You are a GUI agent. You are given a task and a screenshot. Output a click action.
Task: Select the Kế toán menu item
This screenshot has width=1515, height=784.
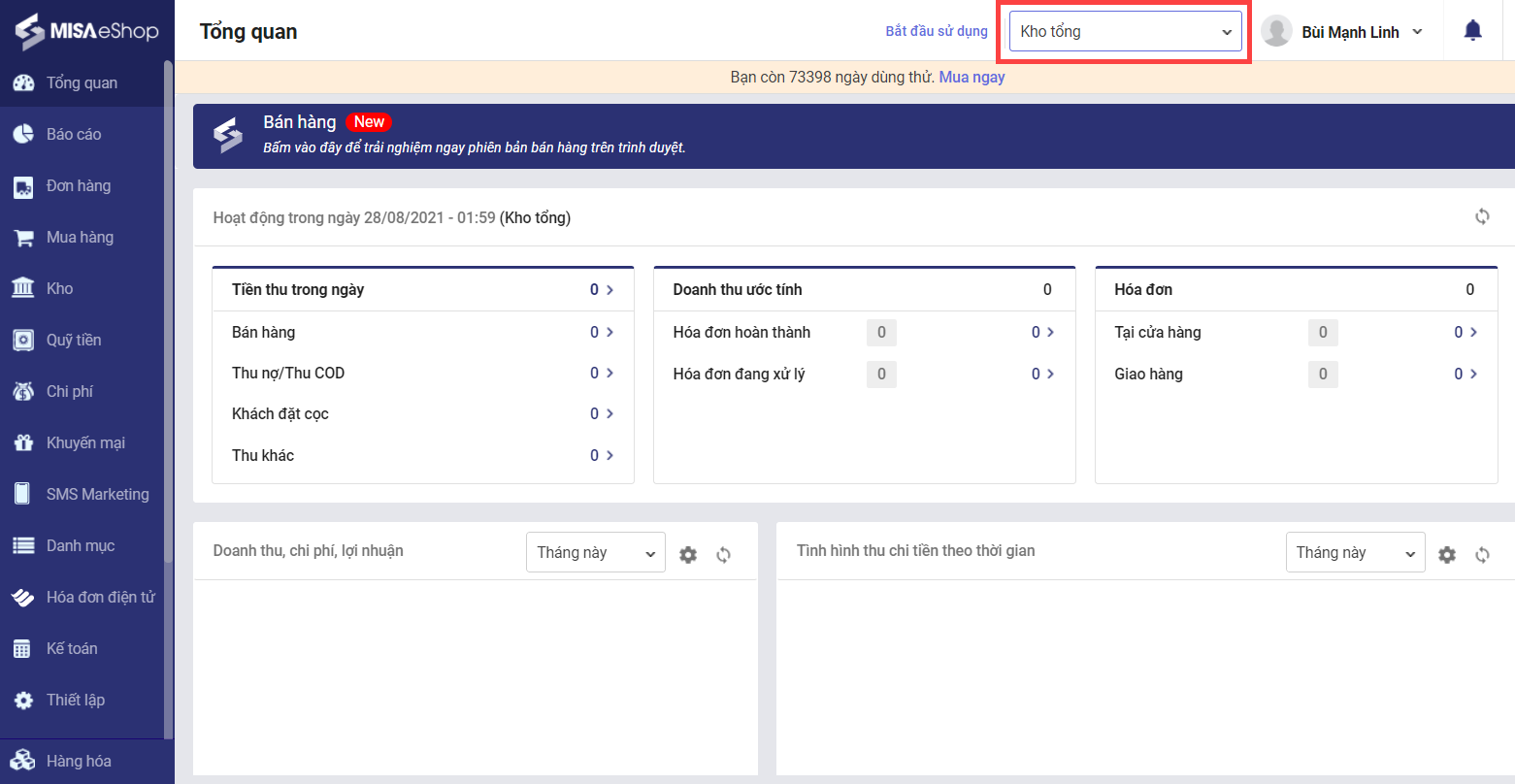72,648
